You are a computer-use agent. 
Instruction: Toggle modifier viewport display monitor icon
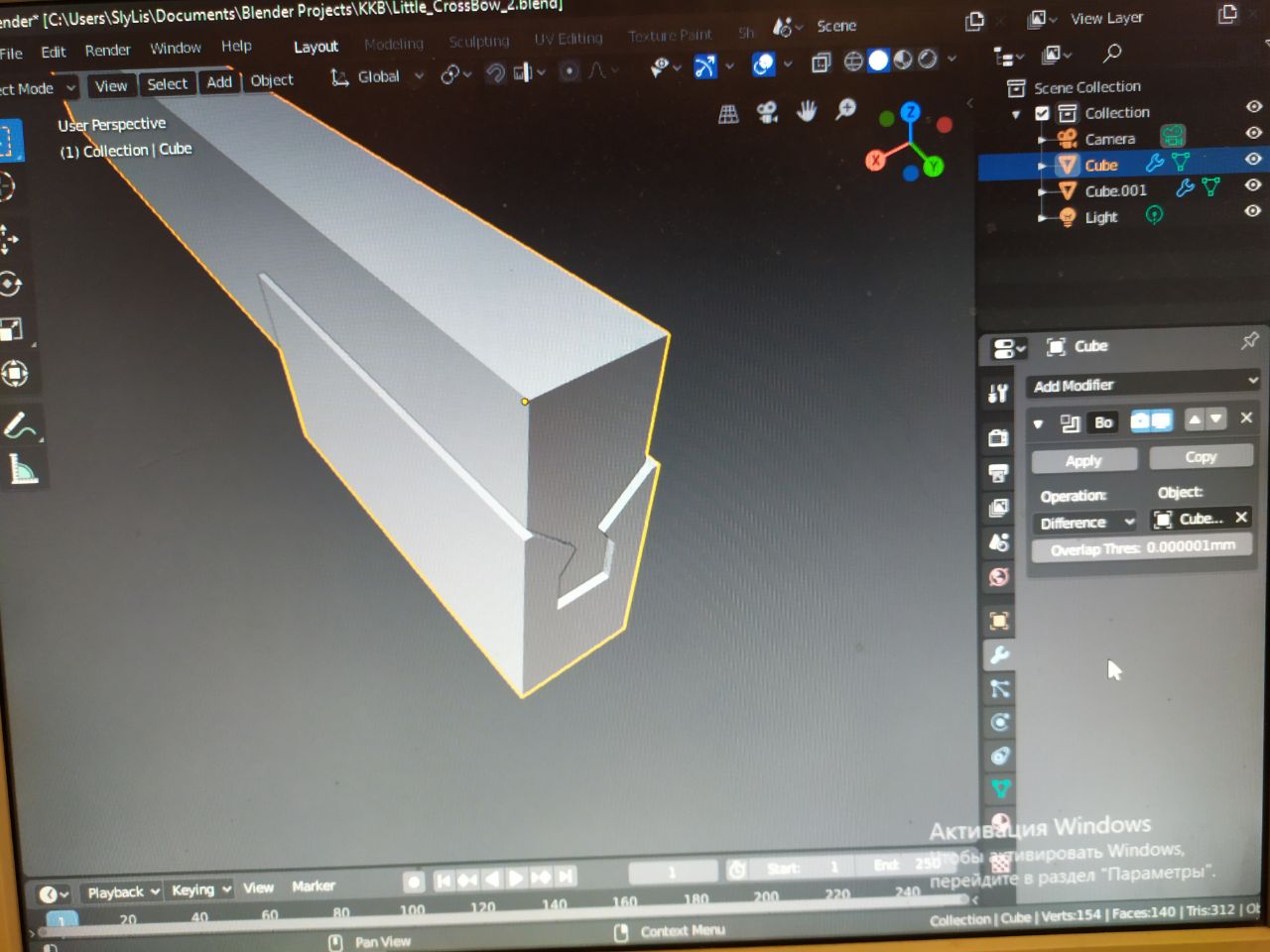[x=1161, y=420]
